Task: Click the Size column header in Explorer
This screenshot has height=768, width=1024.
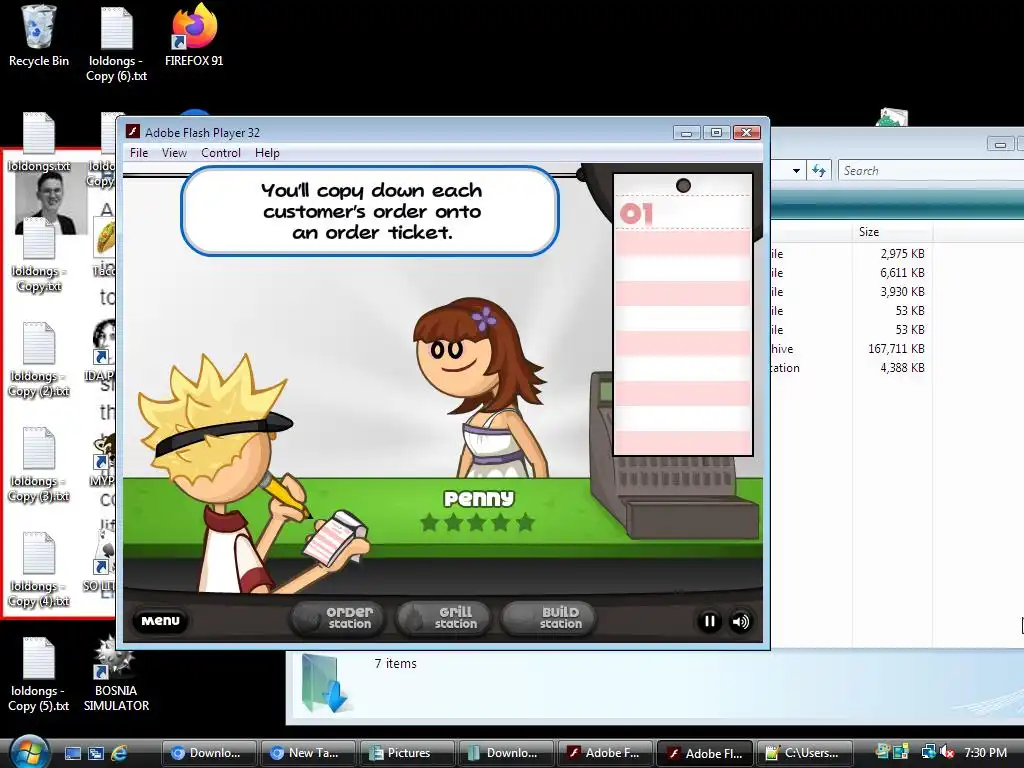Action: click(892, 232)
